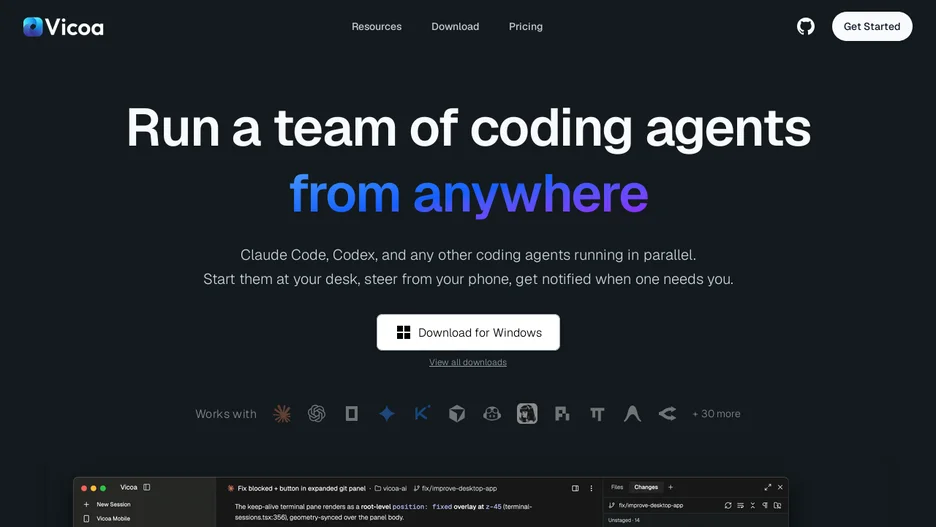Open the GitHub repository icon
The height and width of the screenshot is (527, 936).
(x=805, y=26)
